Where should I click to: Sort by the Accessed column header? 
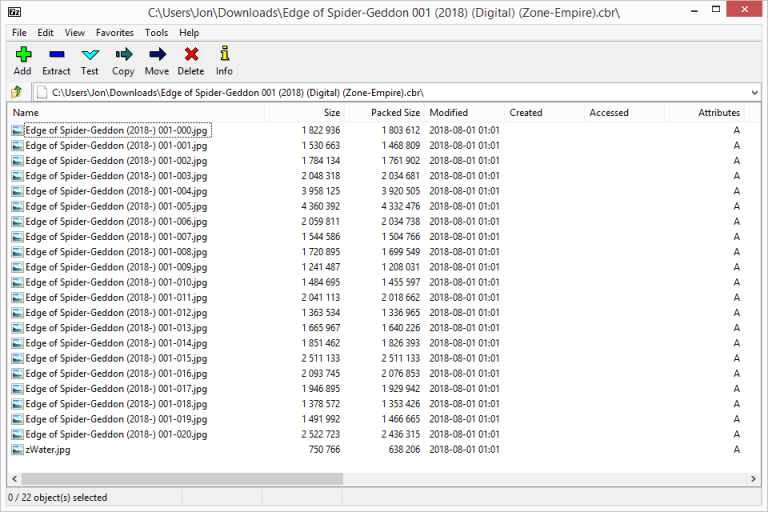click(x=624, y=113)
